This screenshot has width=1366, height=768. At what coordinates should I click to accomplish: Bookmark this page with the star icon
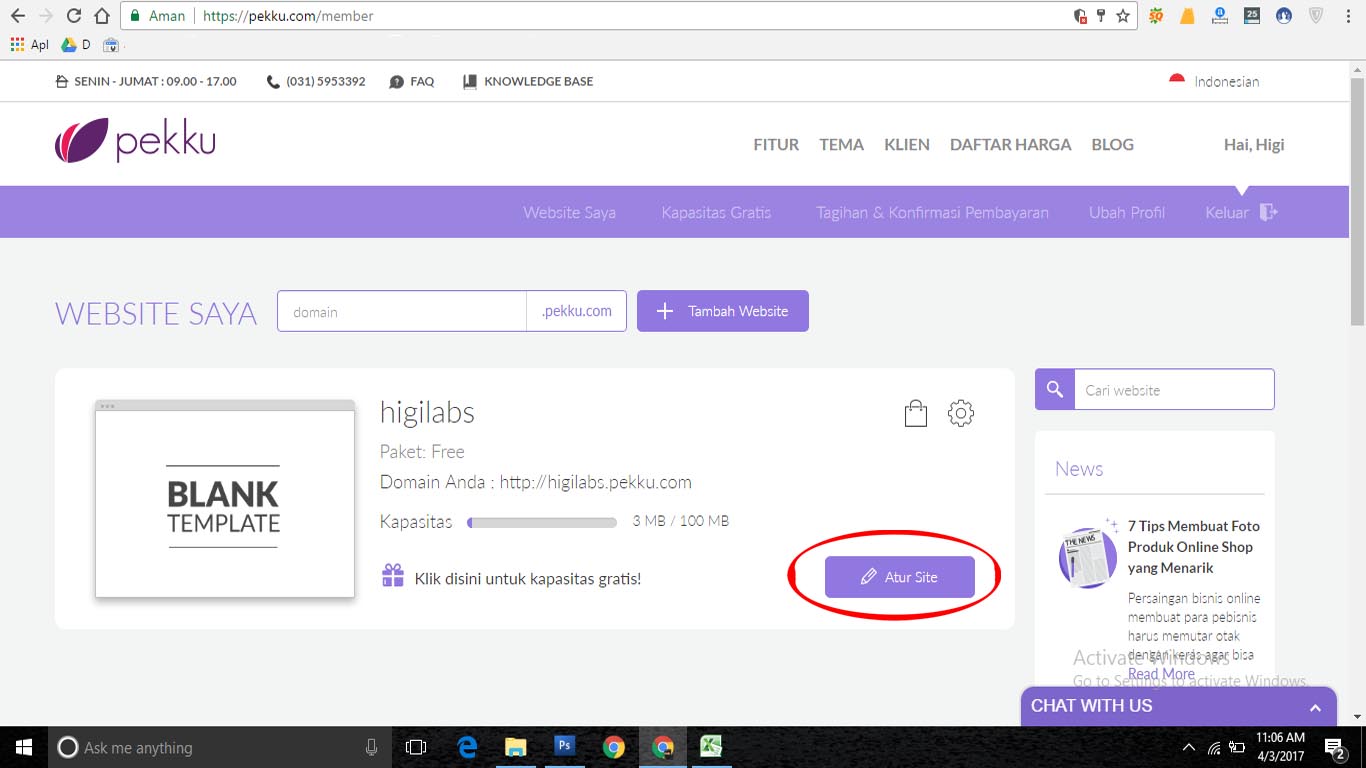coord(1123,16)
